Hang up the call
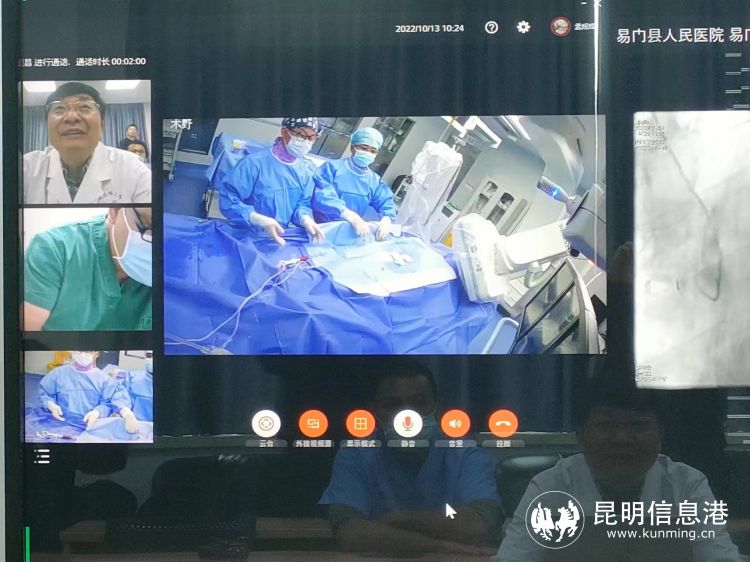750x562 pixels. tap(502, 423)
